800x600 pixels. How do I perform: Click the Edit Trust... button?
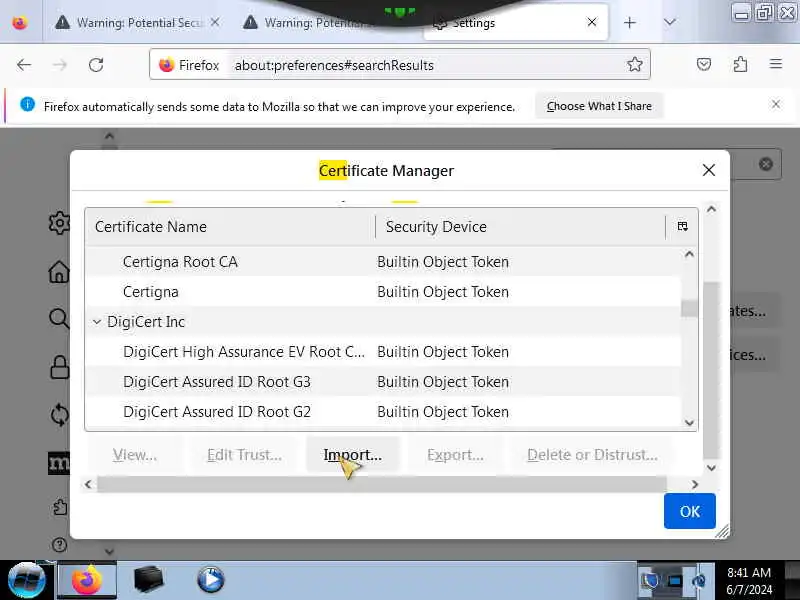[x=244, y=455]
